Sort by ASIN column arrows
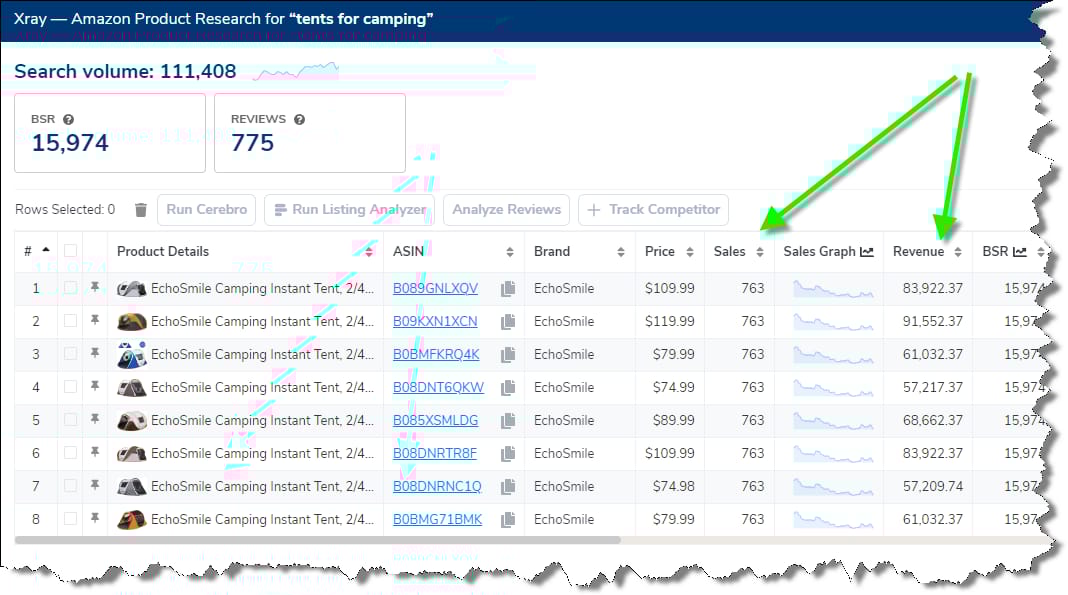The height and width of the screenshot is (595, 1068). 509,252
